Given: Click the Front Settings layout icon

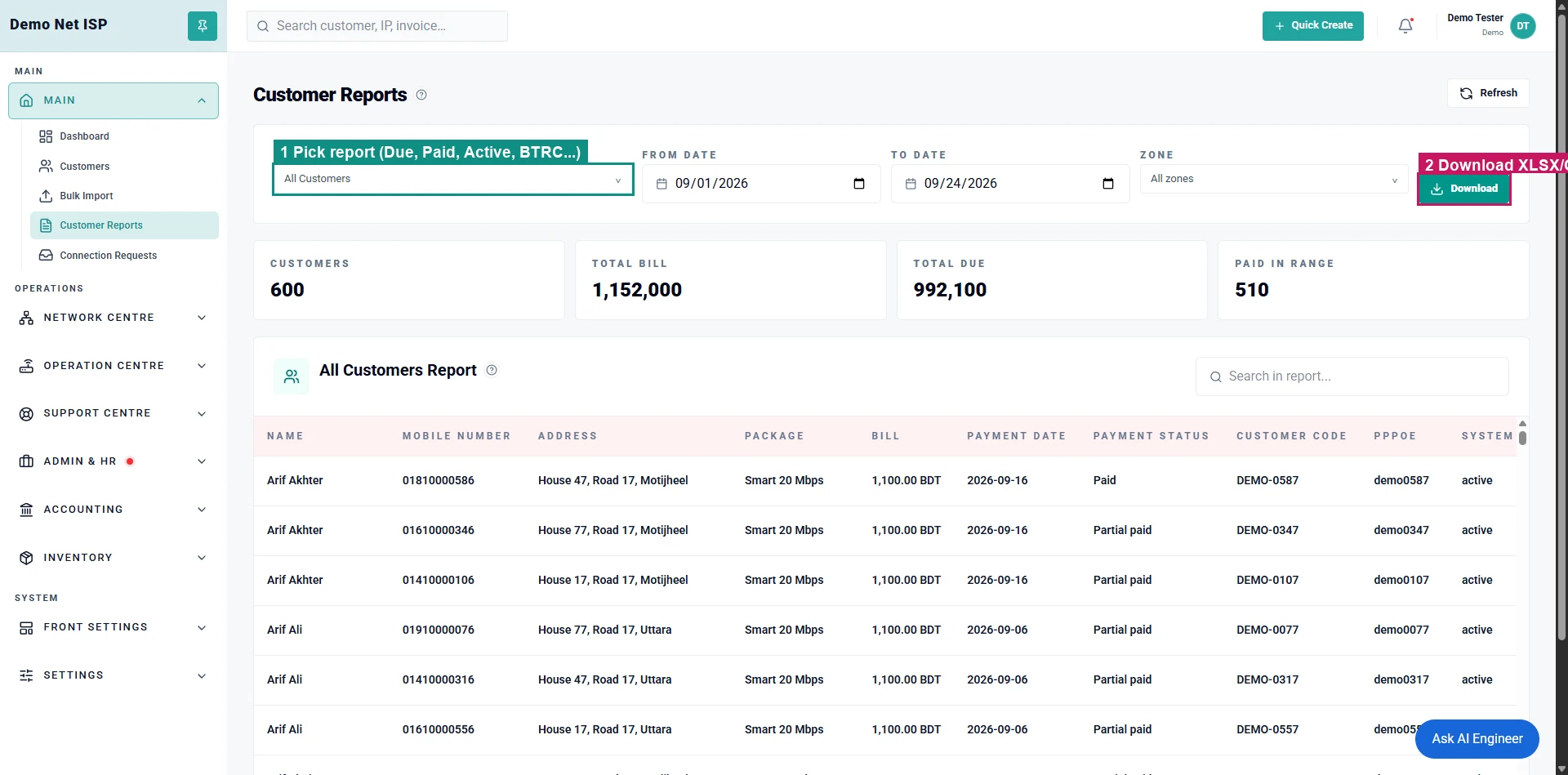Looking at the screenshot, I should [x=26, y=627].
